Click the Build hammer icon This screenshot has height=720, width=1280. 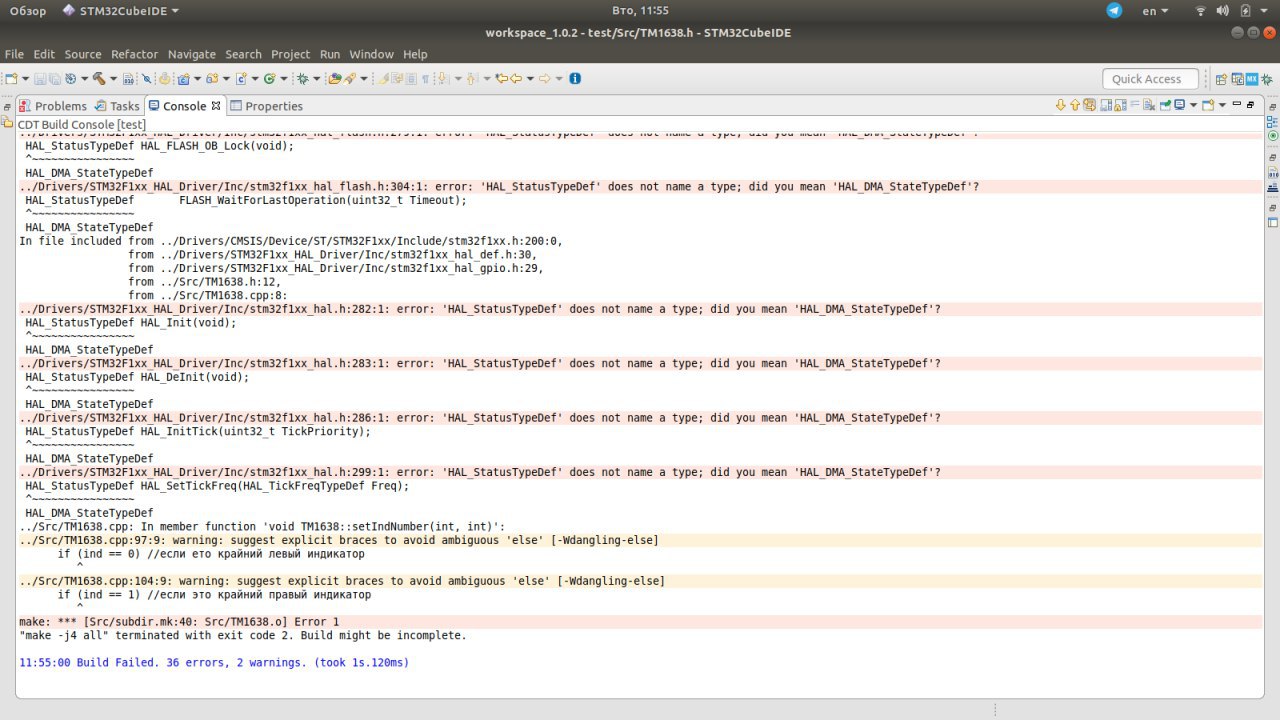pos(99,79)
